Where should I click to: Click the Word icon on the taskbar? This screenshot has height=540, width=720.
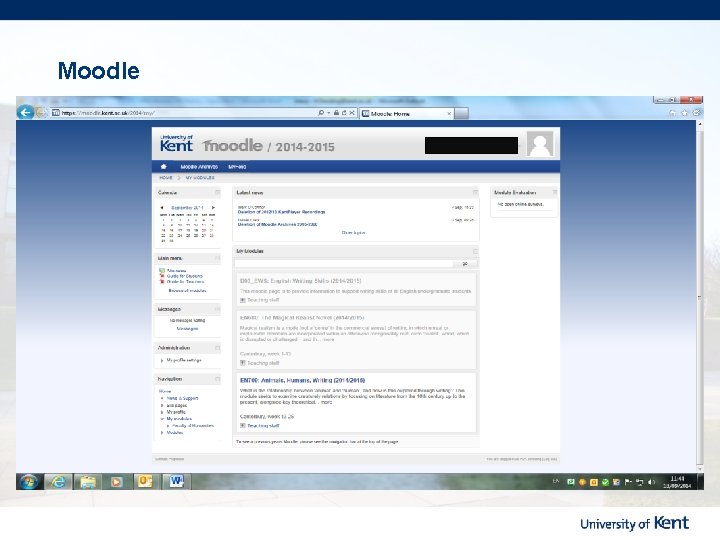coord(176,481)
